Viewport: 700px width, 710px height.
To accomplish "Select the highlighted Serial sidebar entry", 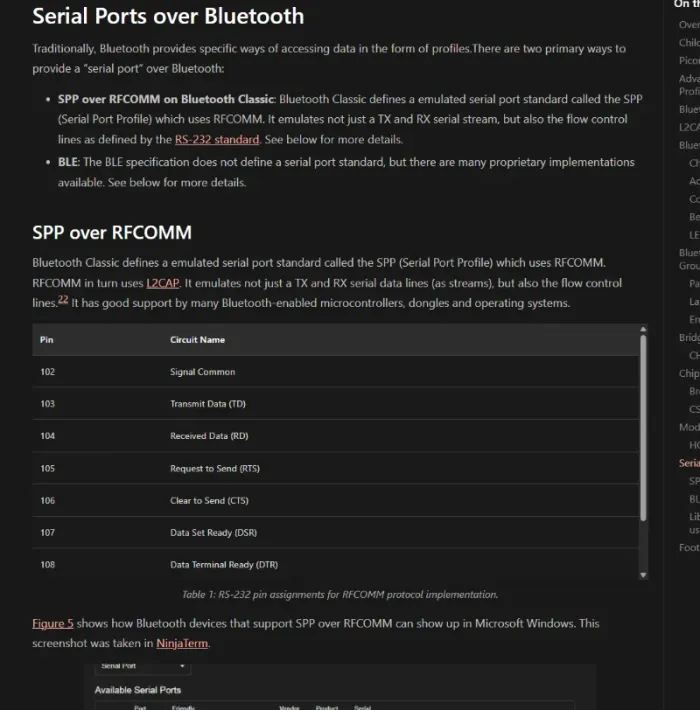I will tap(688, 463).
